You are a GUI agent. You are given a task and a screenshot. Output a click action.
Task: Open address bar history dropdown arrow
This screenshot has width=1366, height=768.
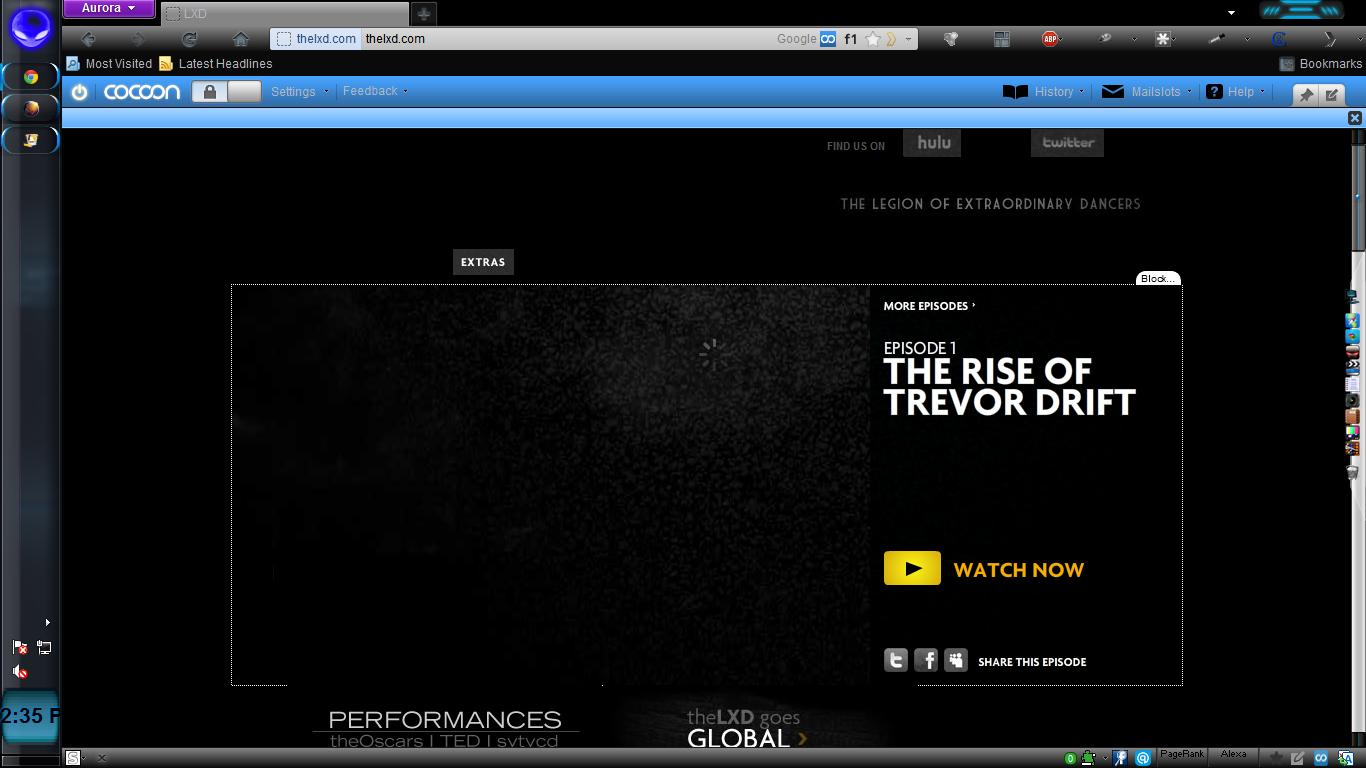click(x=908, y=39)
